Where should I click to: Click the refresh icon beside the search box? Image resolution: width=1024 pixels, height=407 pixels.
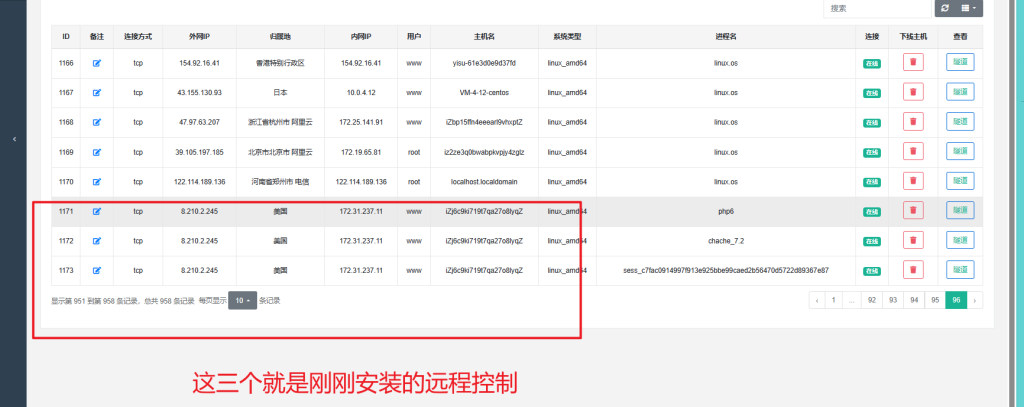click(x=943, y=8)
